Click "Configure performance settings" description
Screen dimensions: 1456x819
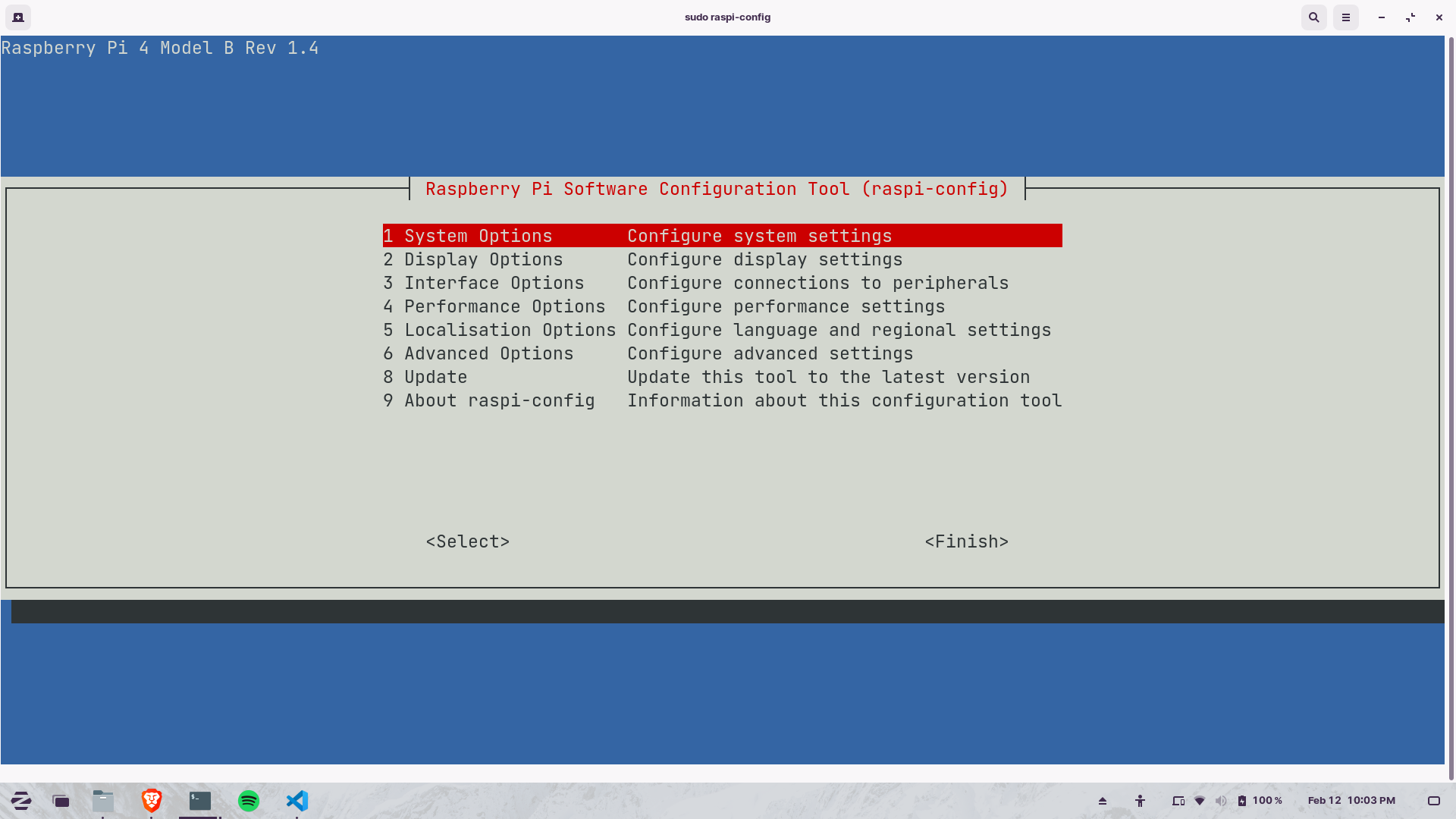tap(786, 306)
